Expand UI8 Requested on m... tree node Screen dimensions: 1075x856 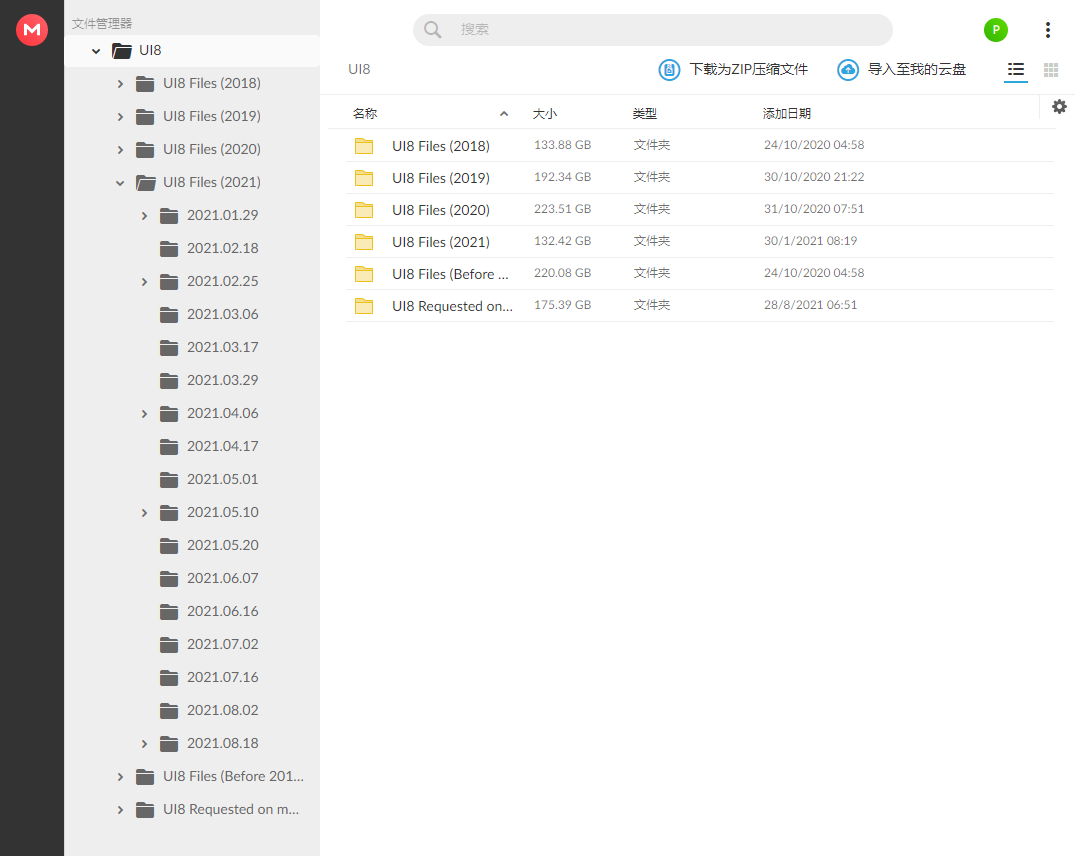coord(120,809)
